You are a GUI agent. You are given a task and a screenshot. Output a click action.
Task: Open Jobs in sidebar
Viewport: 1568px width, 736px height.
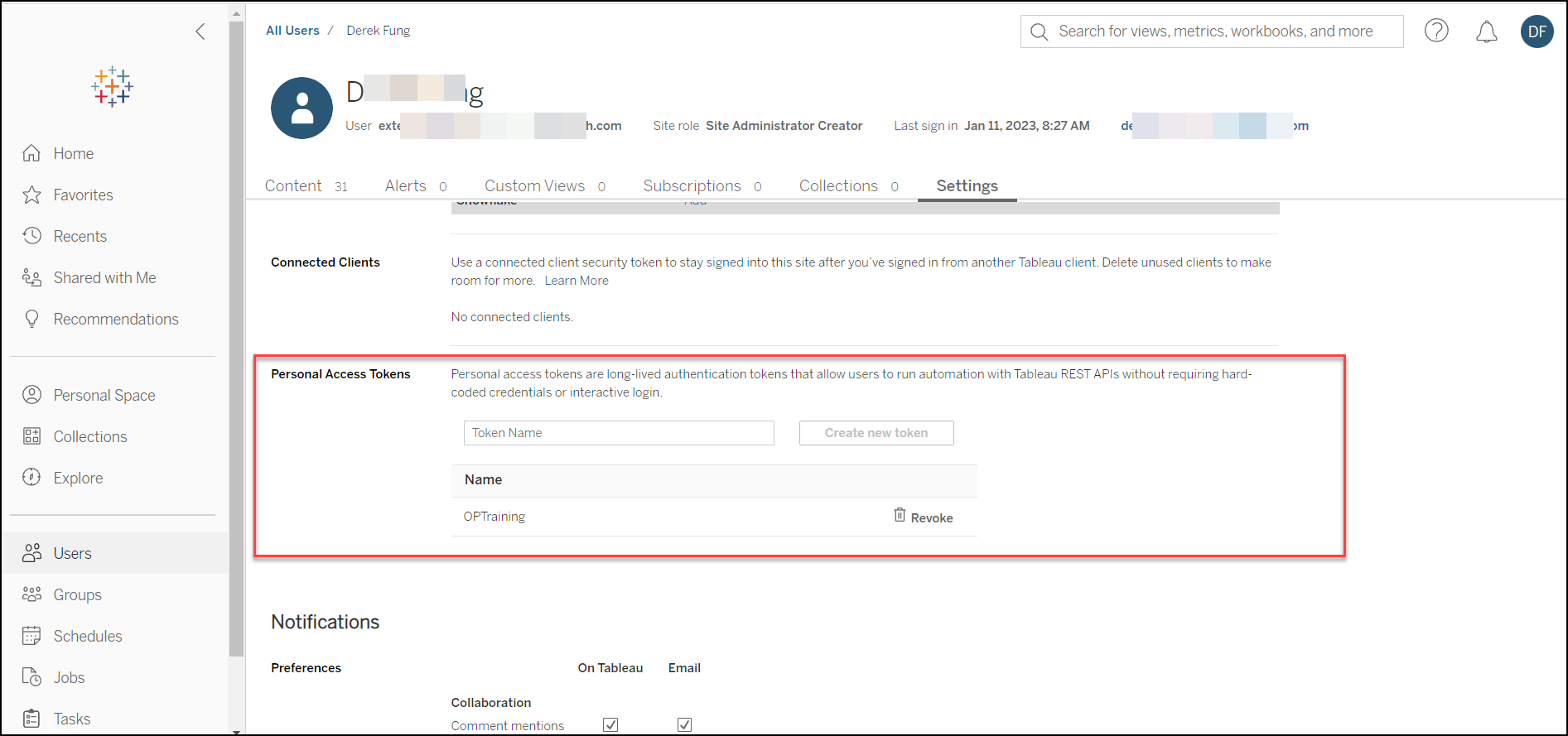pyautogui.click(x=69, y=677)
